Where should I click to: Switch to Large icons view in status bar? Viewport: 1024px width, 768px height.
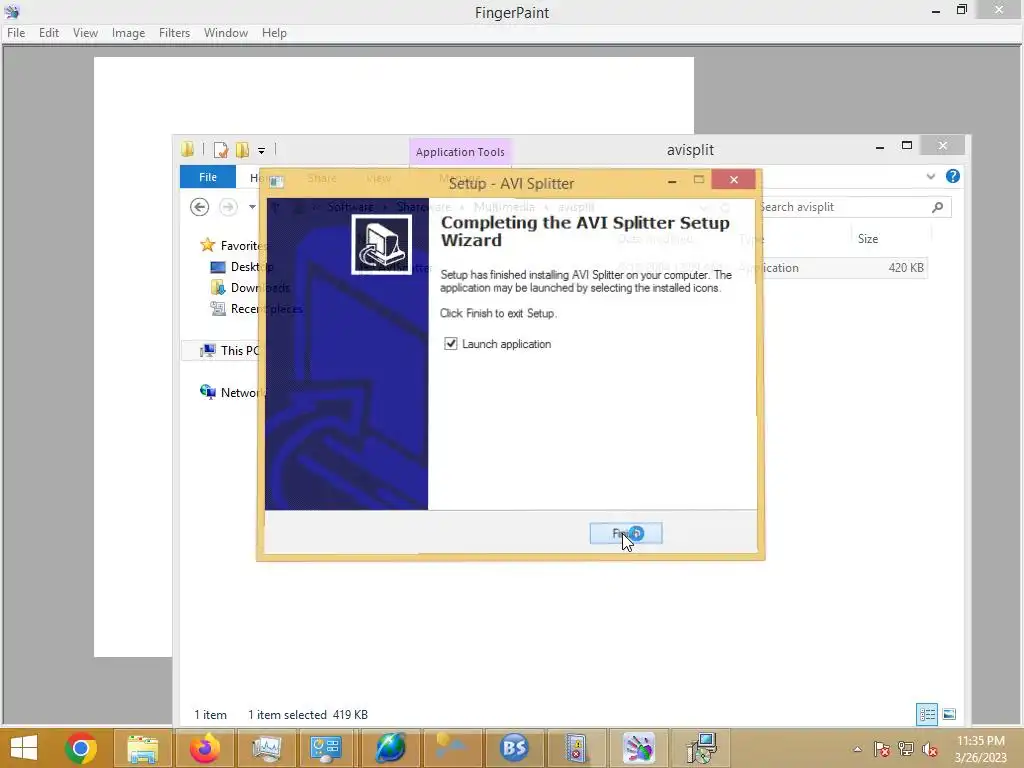coord(950,714)
